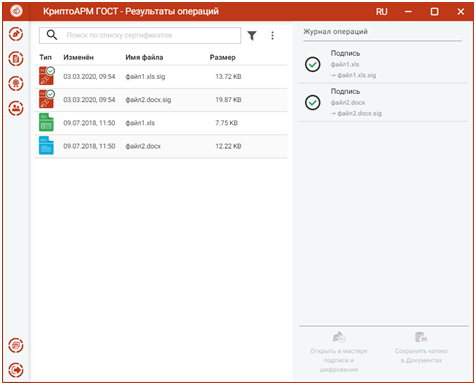This screenshot has width=476, height=385.
Task: Click blue document icon of файл2.docx
Action: point(46,146)
